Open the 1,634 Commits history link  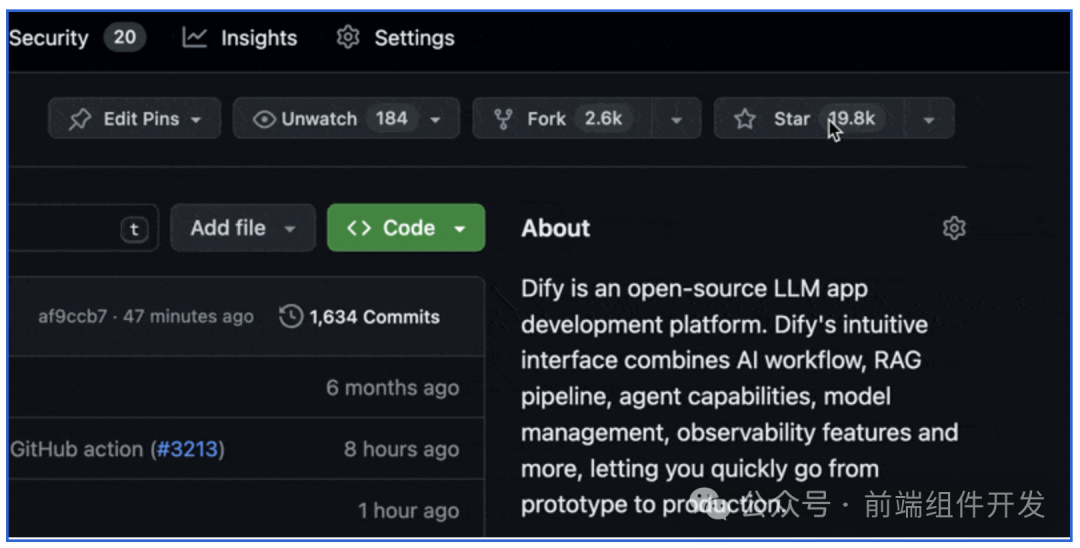tap(360, 317)
